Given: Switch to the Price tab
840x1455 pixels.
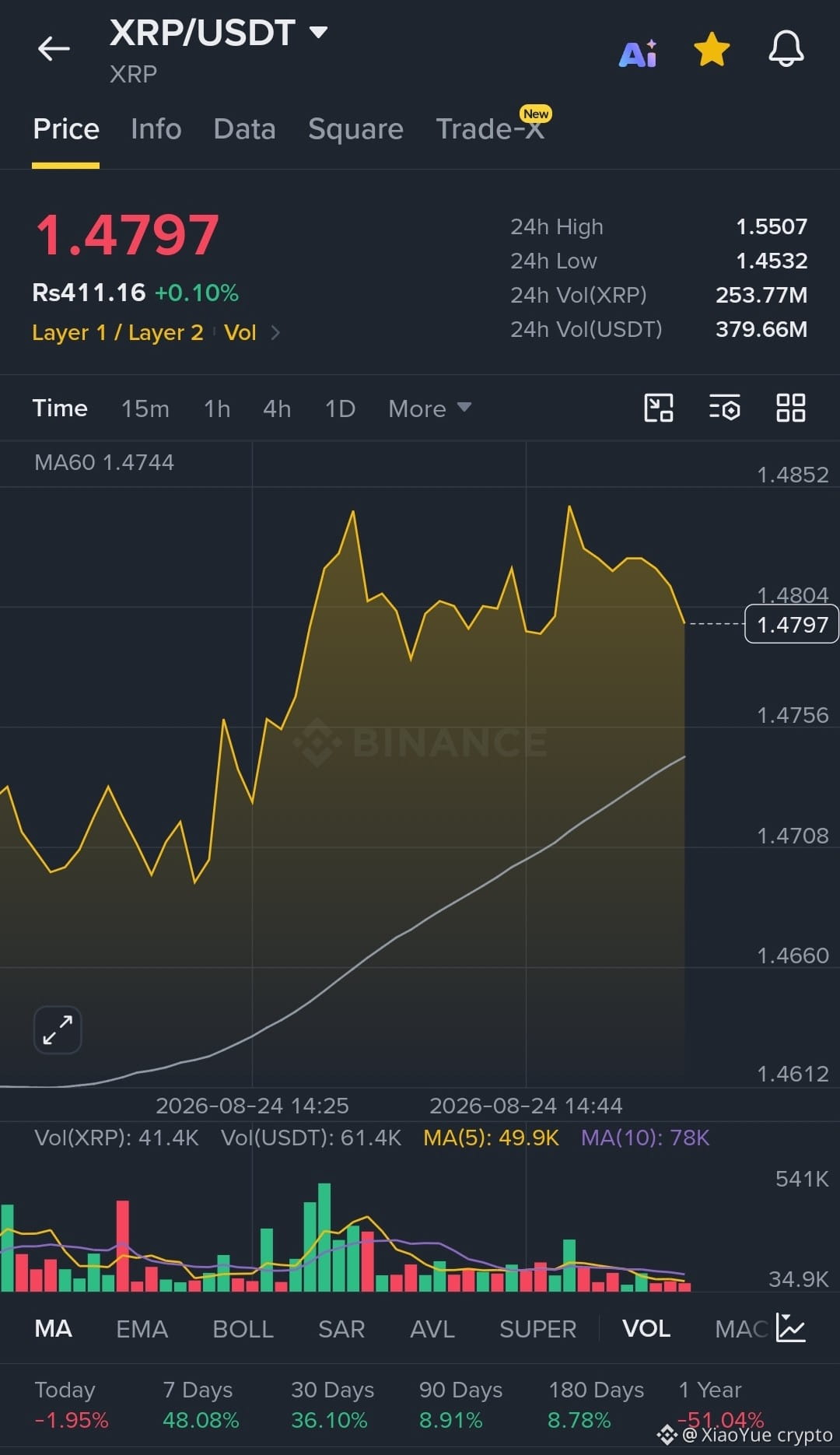Looking at the screenshot, I should (x=66, y=129).
